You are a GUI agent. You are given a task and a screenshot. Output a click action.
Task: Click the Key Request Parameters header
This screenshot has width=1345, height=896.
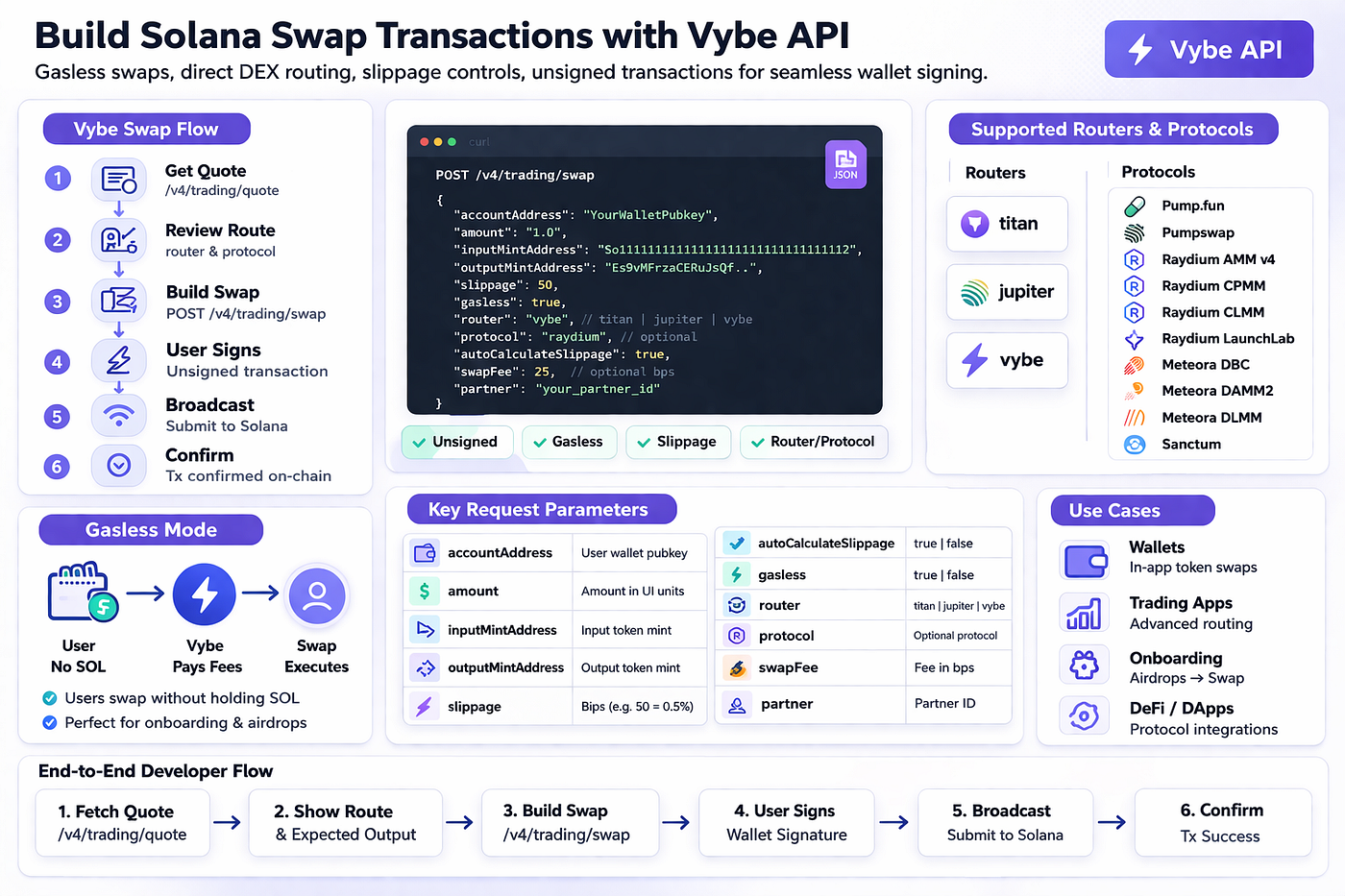(x=541, y=510)
